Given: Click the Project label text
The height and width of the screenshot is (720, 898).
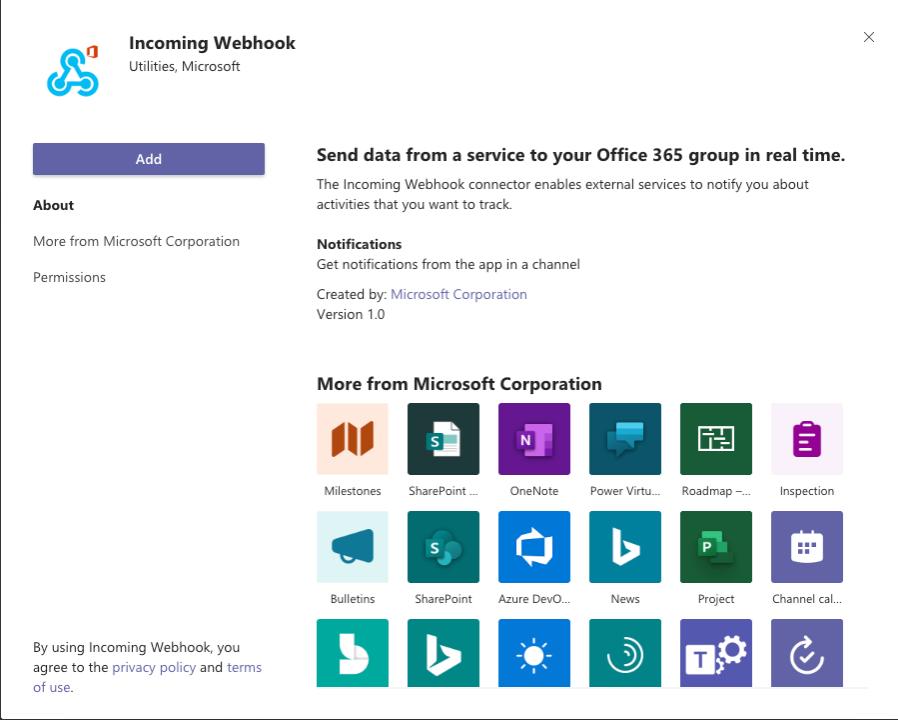Looking at the screenshot, I should [x=716, y=599].
